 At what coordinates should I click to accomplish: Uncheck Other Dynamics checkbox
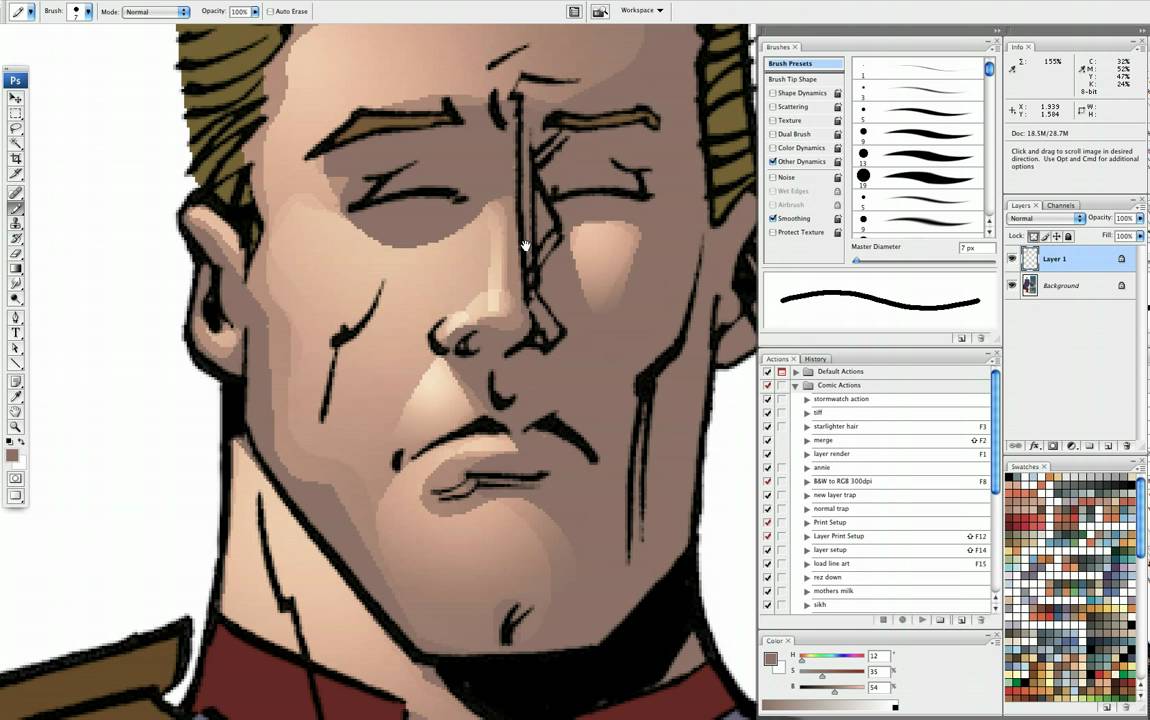pyautogui.click(x=772, y=161)
